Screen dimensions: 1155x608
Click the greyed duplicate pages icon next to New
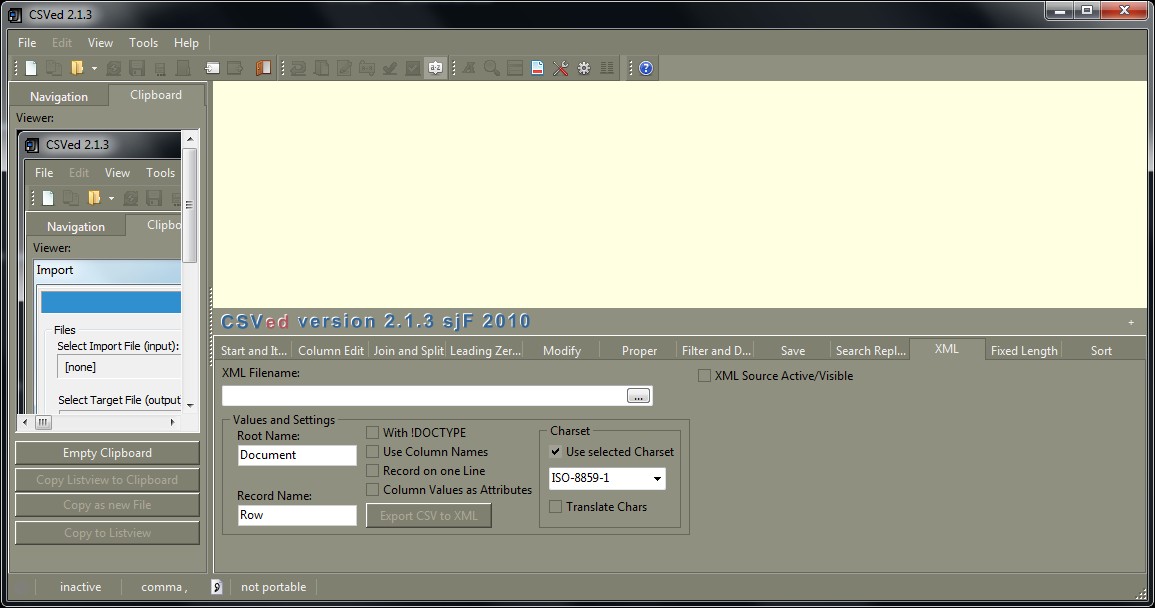(54, 69)
